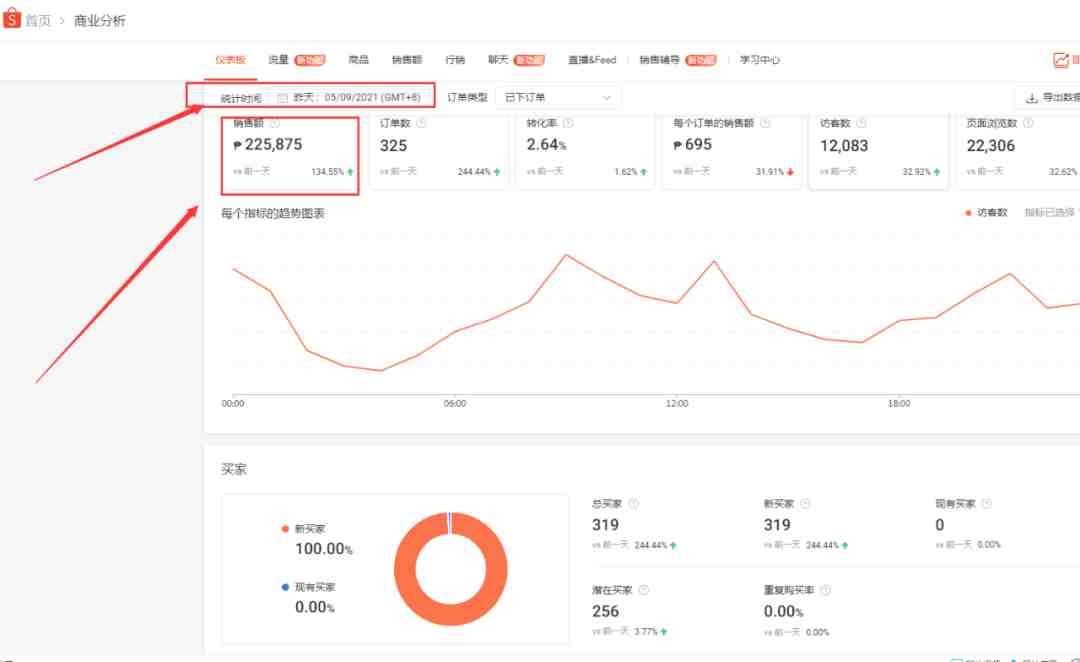Click the info icon beside 潜在买家
Screen dimensions: 1080x662
coord(644,590)
